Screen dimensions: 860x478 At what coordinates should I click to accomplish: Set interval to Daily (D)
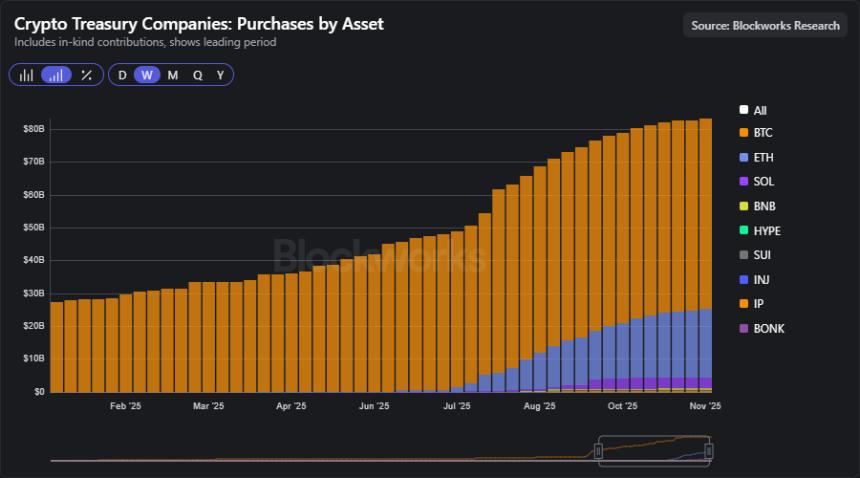coord(122,75)
